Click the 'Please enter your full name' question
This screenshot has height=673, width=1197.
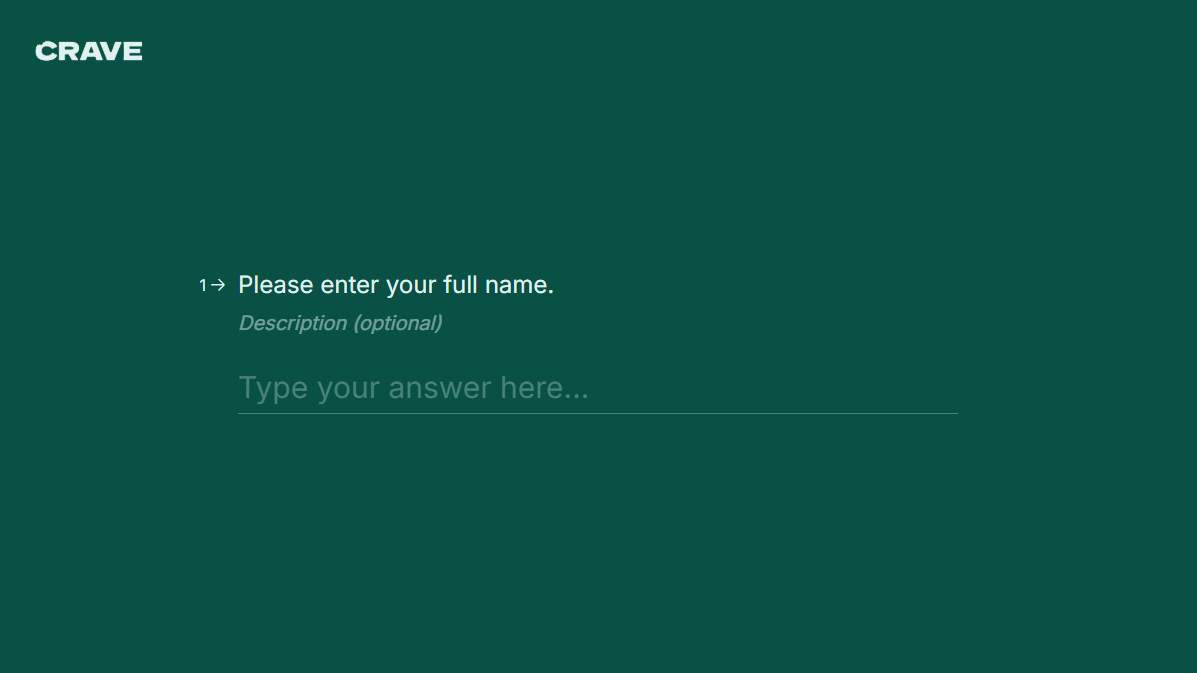click(x=395, y=284)
